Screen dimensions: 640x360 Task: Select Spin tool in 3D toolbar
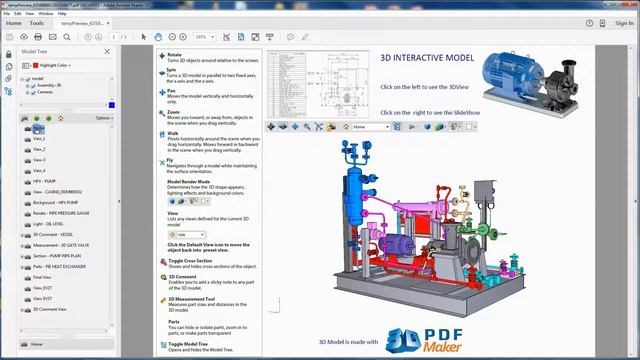click(x=282, y=127)
